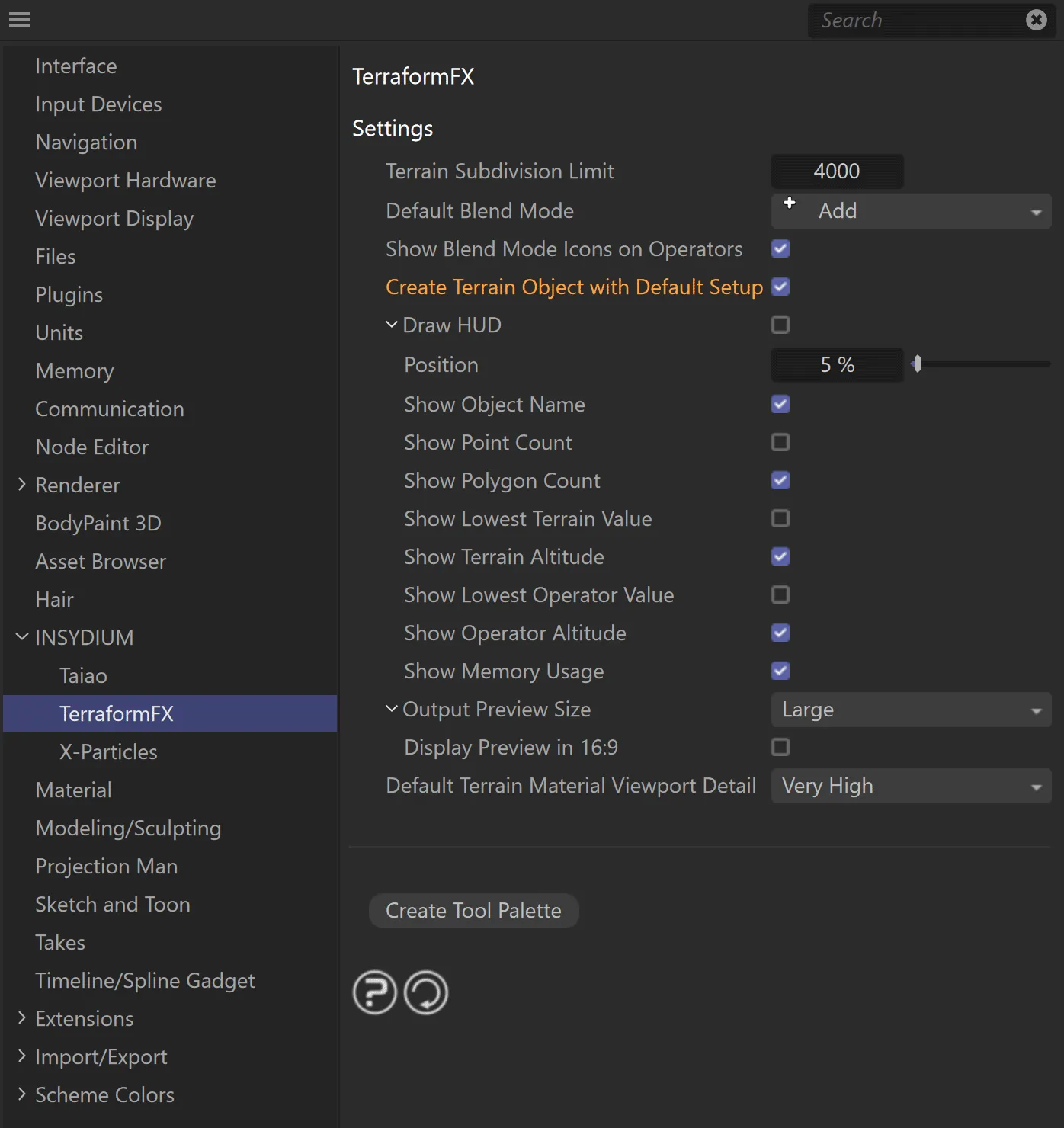Enable Display Preview in 16:9
This screenshot has width=1064, height=1128.
point(780,747)
